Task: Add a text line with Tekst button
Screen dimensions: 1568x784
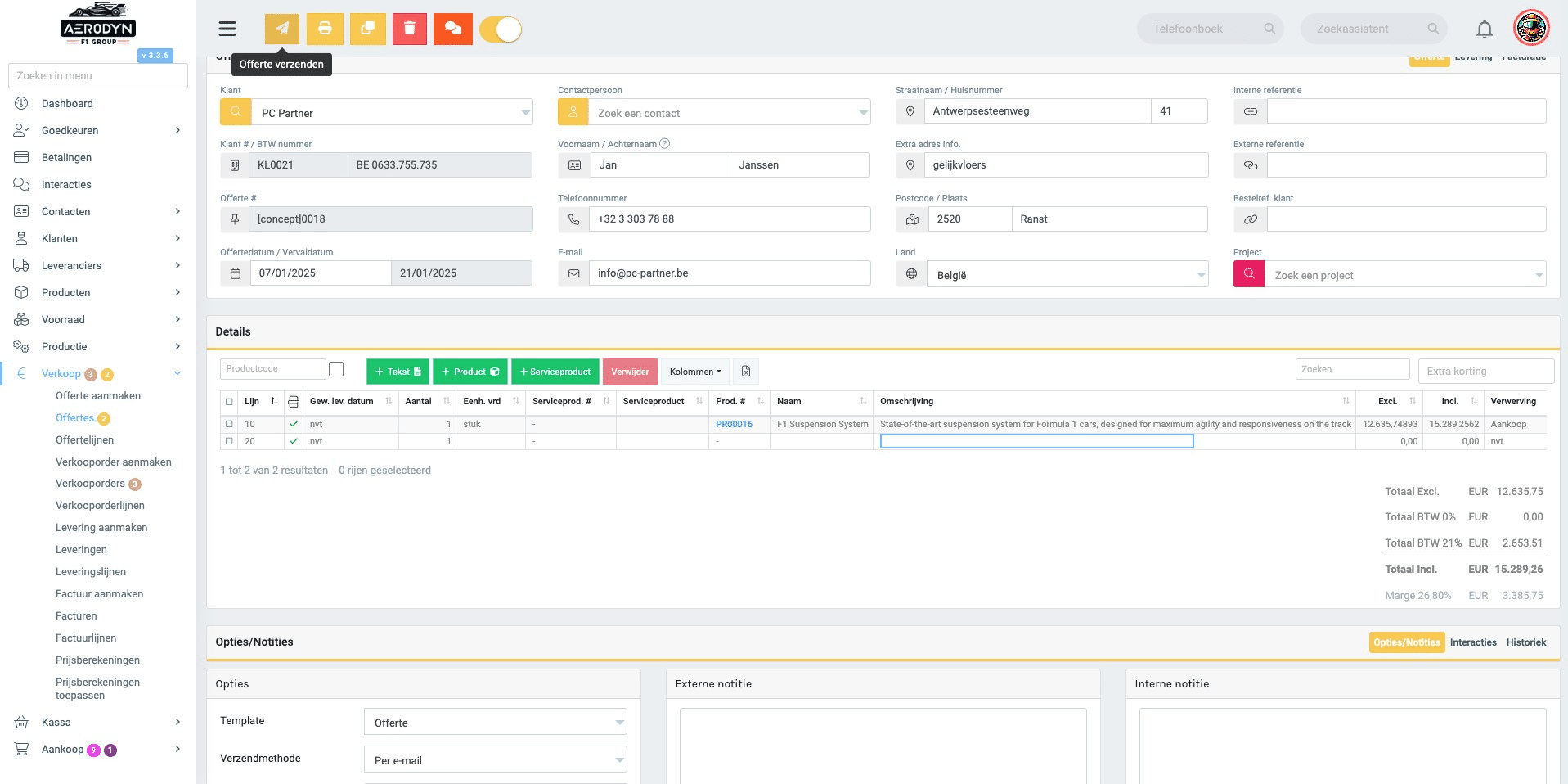Action: click(x=398, y=372)
